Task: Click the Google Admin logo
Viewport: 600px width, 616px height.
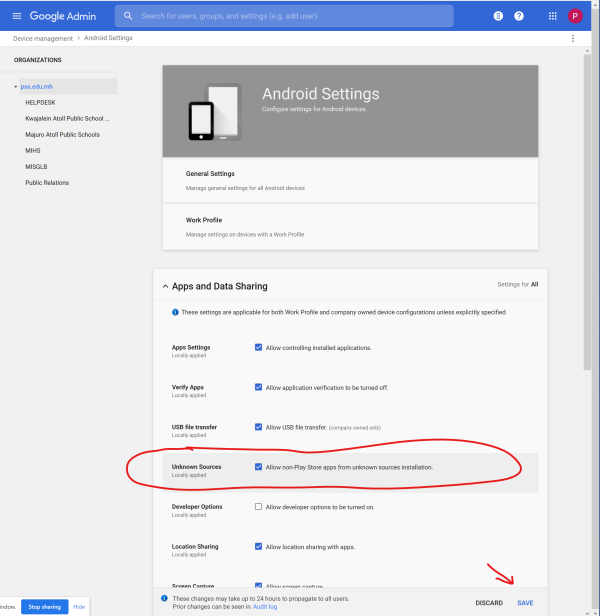Action: click(x=65, y=16)
